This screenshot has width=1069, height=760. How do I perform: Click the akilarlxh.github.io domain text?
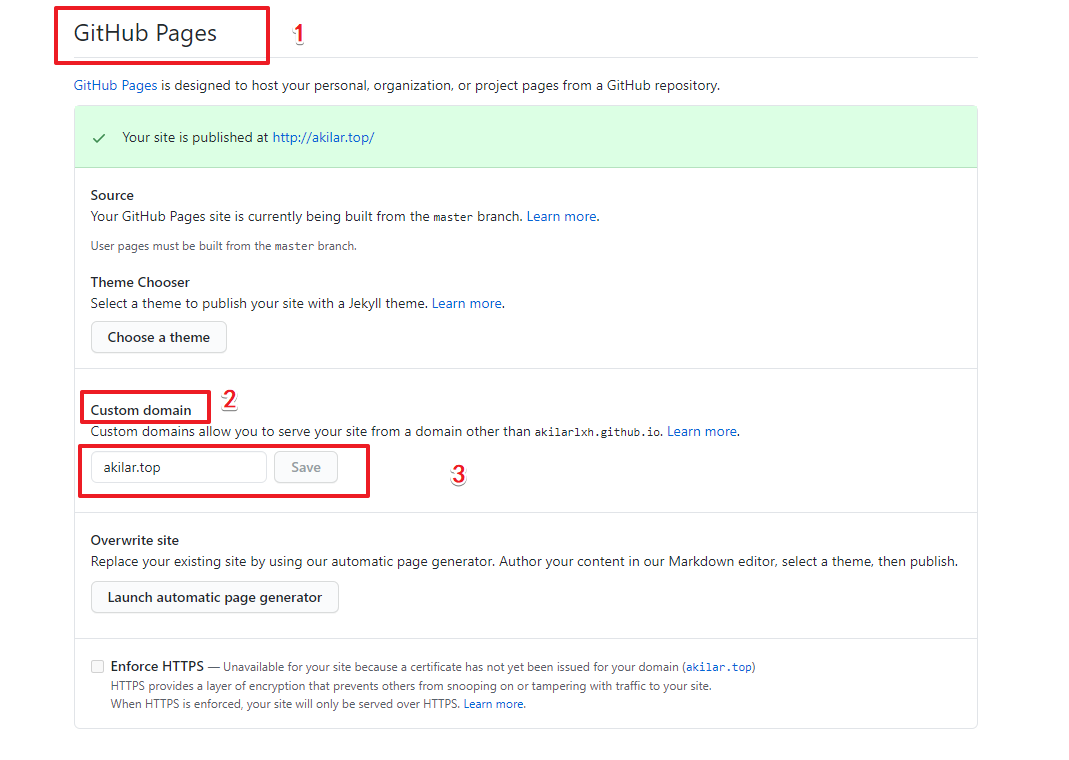tap(597, 432)
